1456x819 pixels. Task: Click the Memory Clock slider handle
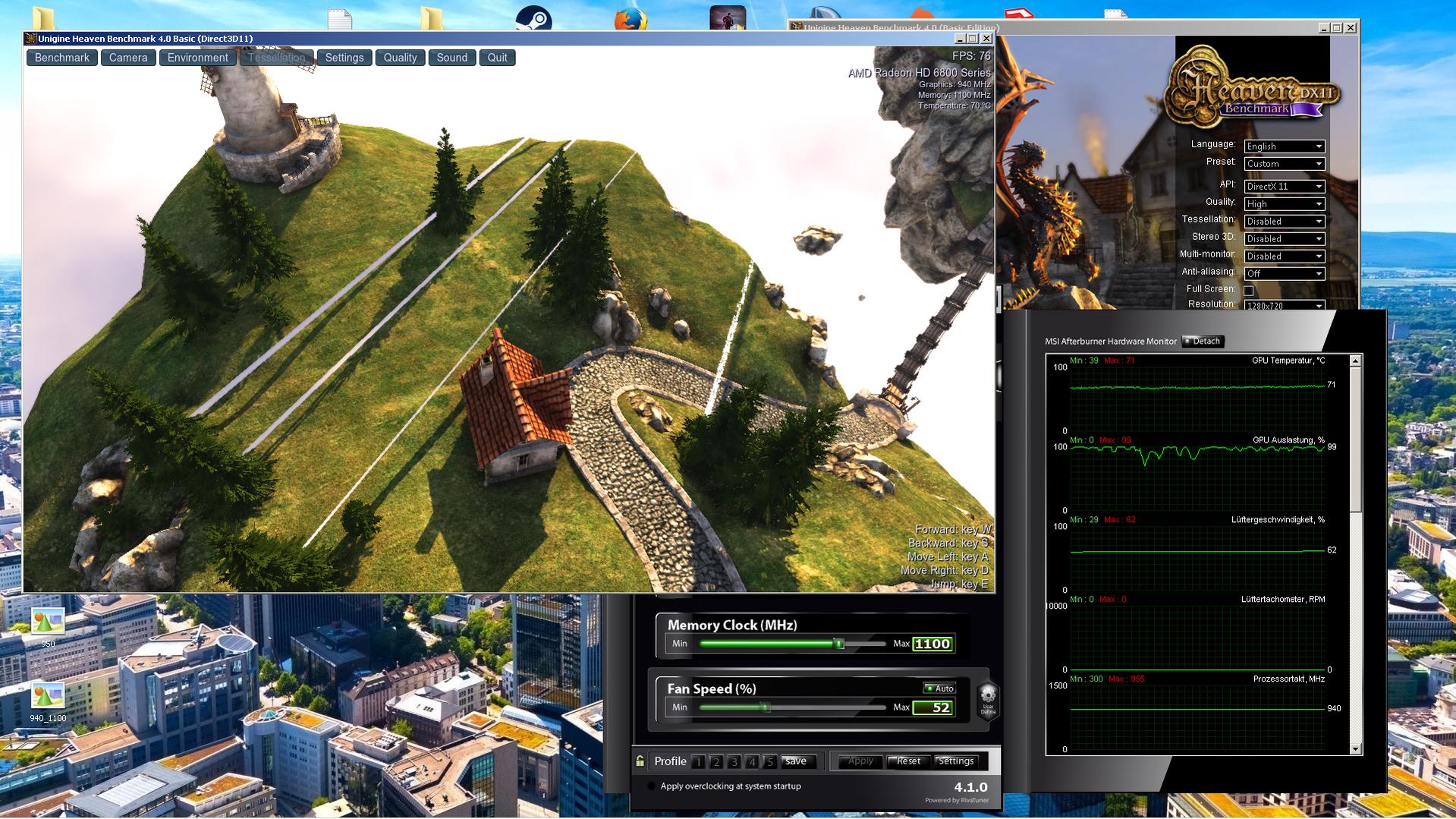point(839,644)
